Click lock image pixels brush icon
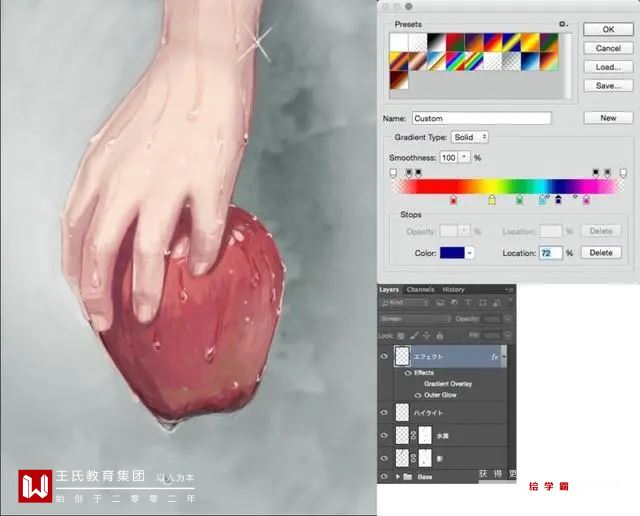Screen dimensions: 640x516 (x=414, y=336)
